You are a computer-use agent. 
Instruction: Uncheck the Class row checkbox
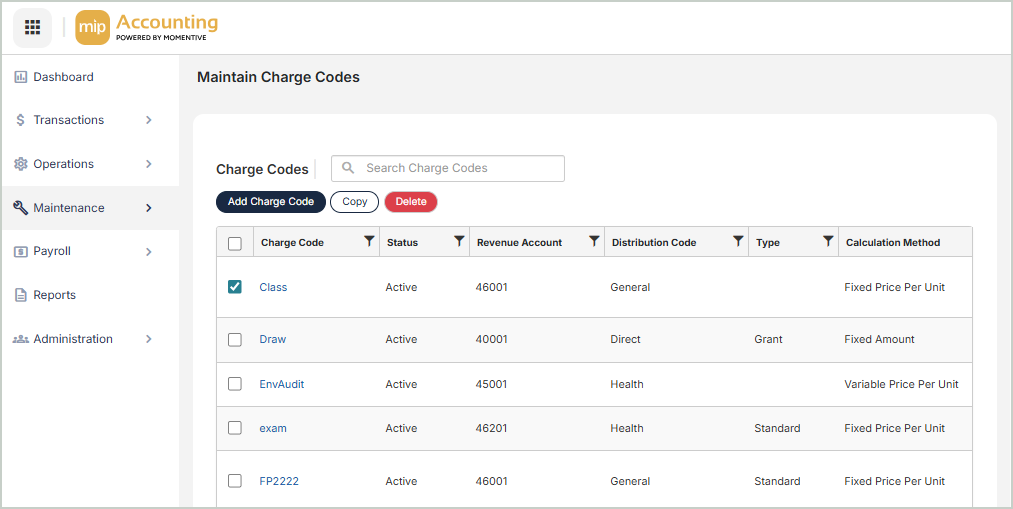pyautogui.click(x=235, y=287)
